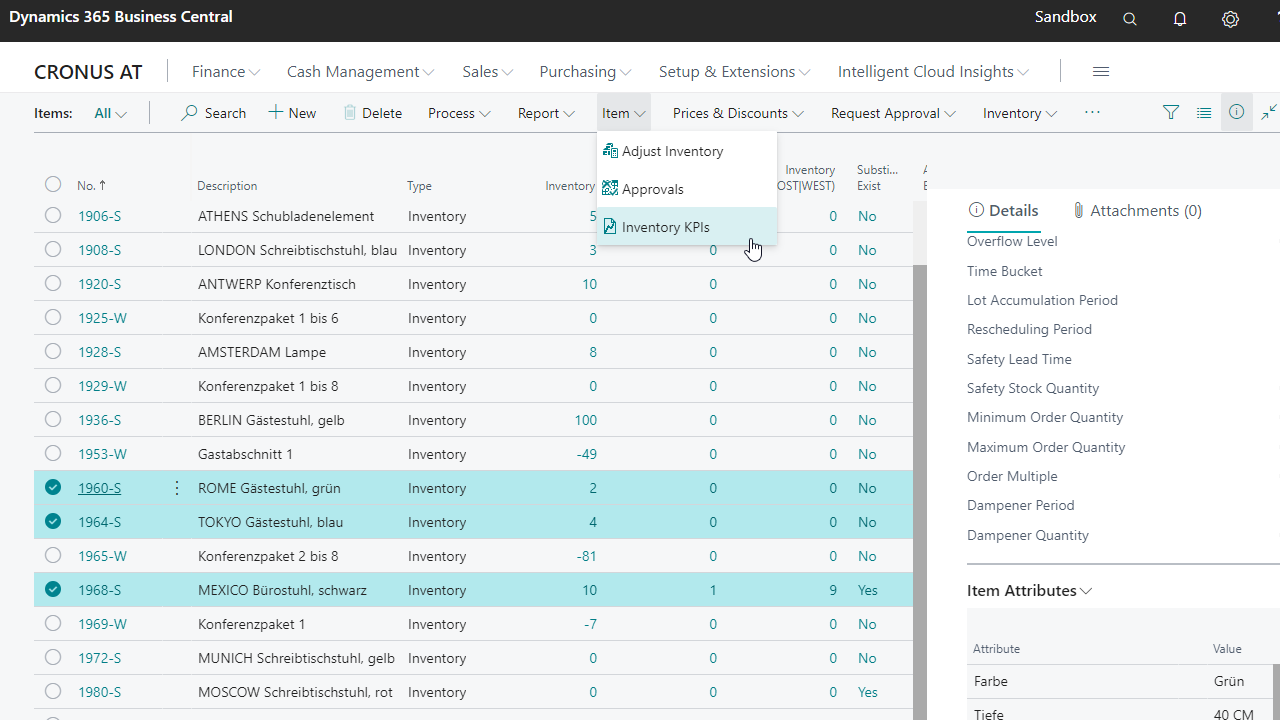This screenshot has width=1280, height=720.
Task: Select the row checkbox for 1936-S
Action: click(53, 420)
